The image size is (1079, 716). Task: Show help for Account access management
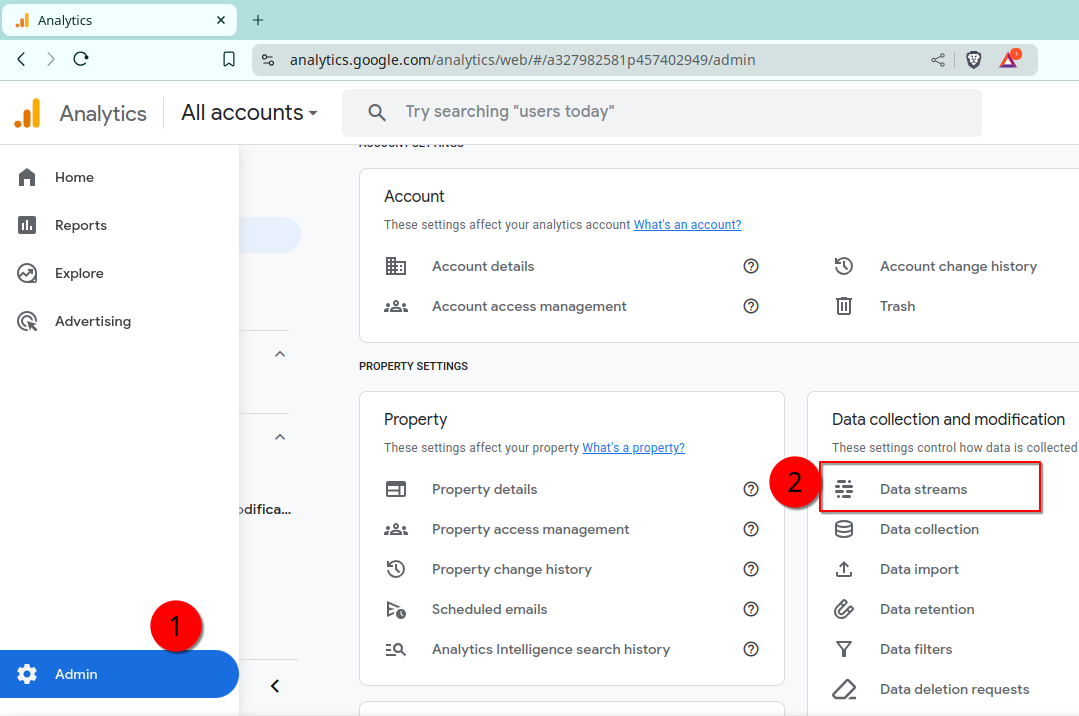pyautogui.click(x=751, y=306)
